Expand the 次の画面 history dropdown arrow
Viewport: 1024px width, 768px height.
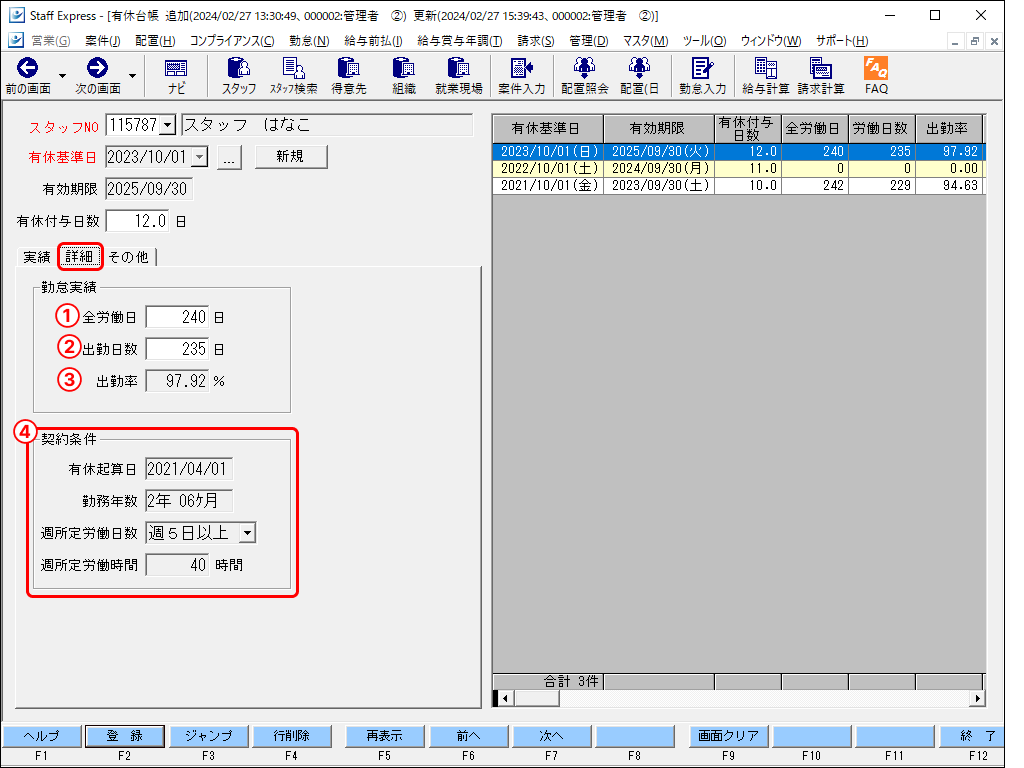(x=132, y=76)
